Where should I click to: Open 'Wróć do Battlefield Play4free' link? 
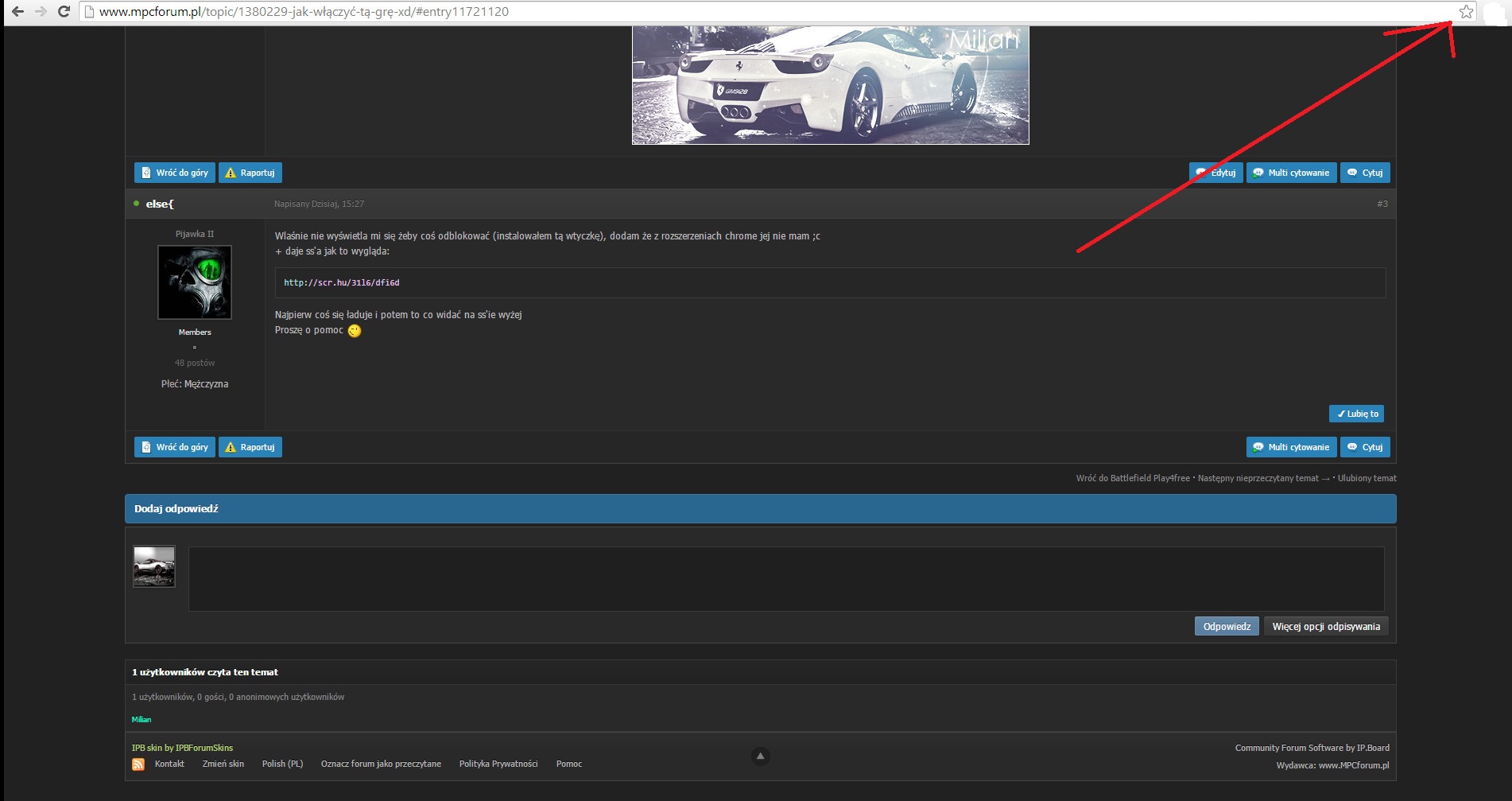pos(1133,478)
